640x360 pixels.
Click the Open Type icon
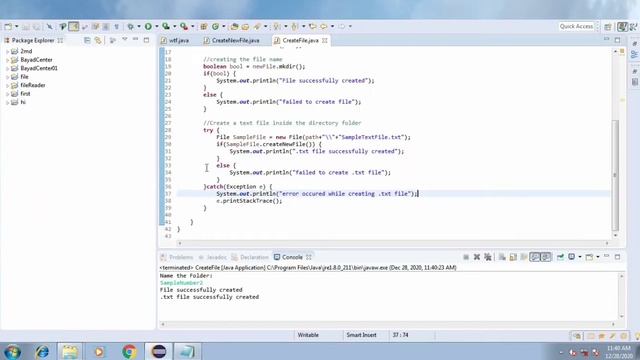tap(234, 27)
